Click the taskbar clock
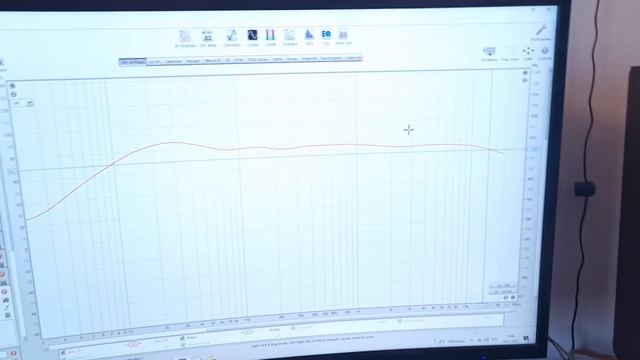Image resolution: width=640 pixels, height=360 pixels. [511, 338]
